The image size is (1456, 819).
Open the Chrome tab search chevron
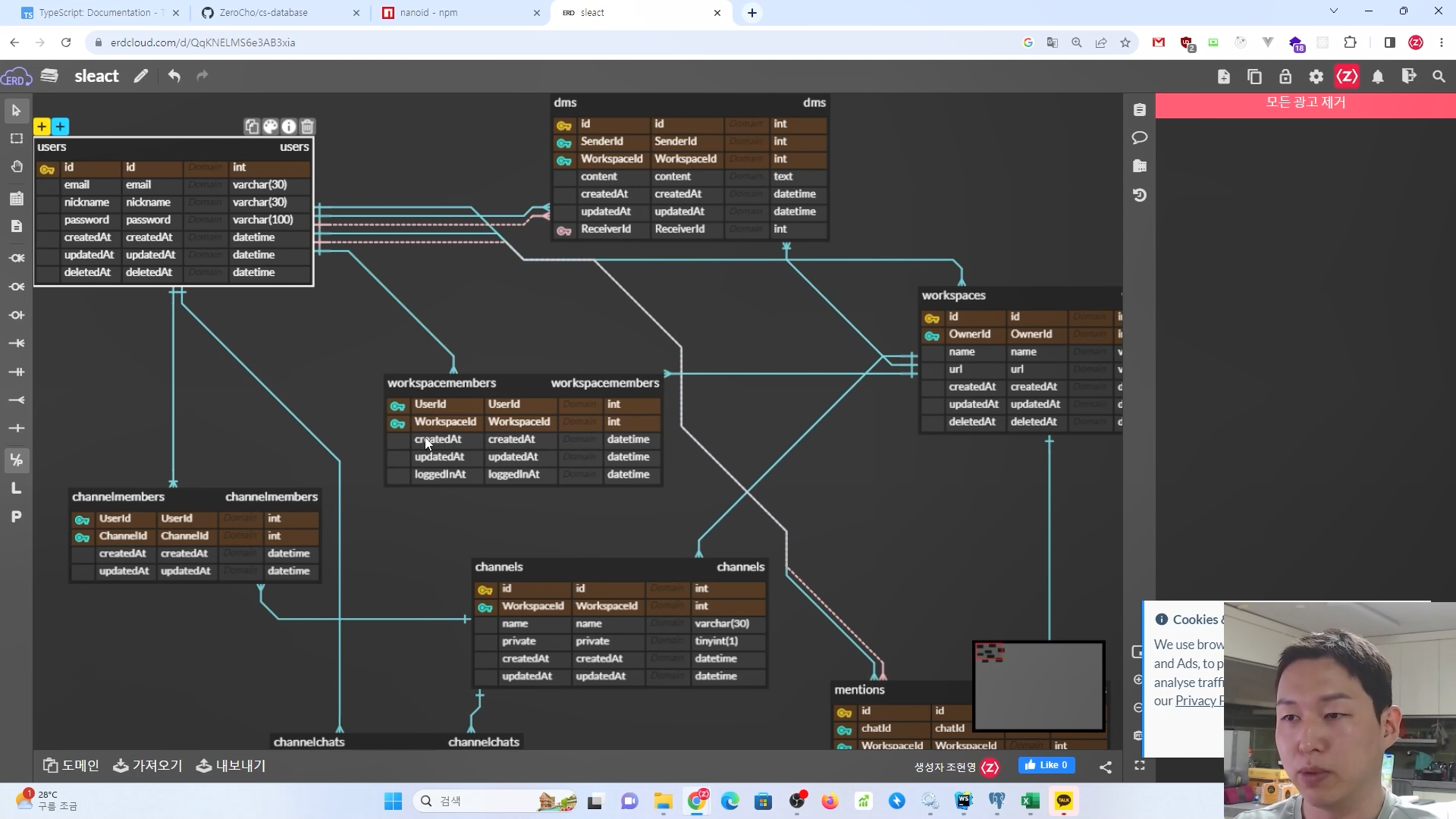[1334, 11]
